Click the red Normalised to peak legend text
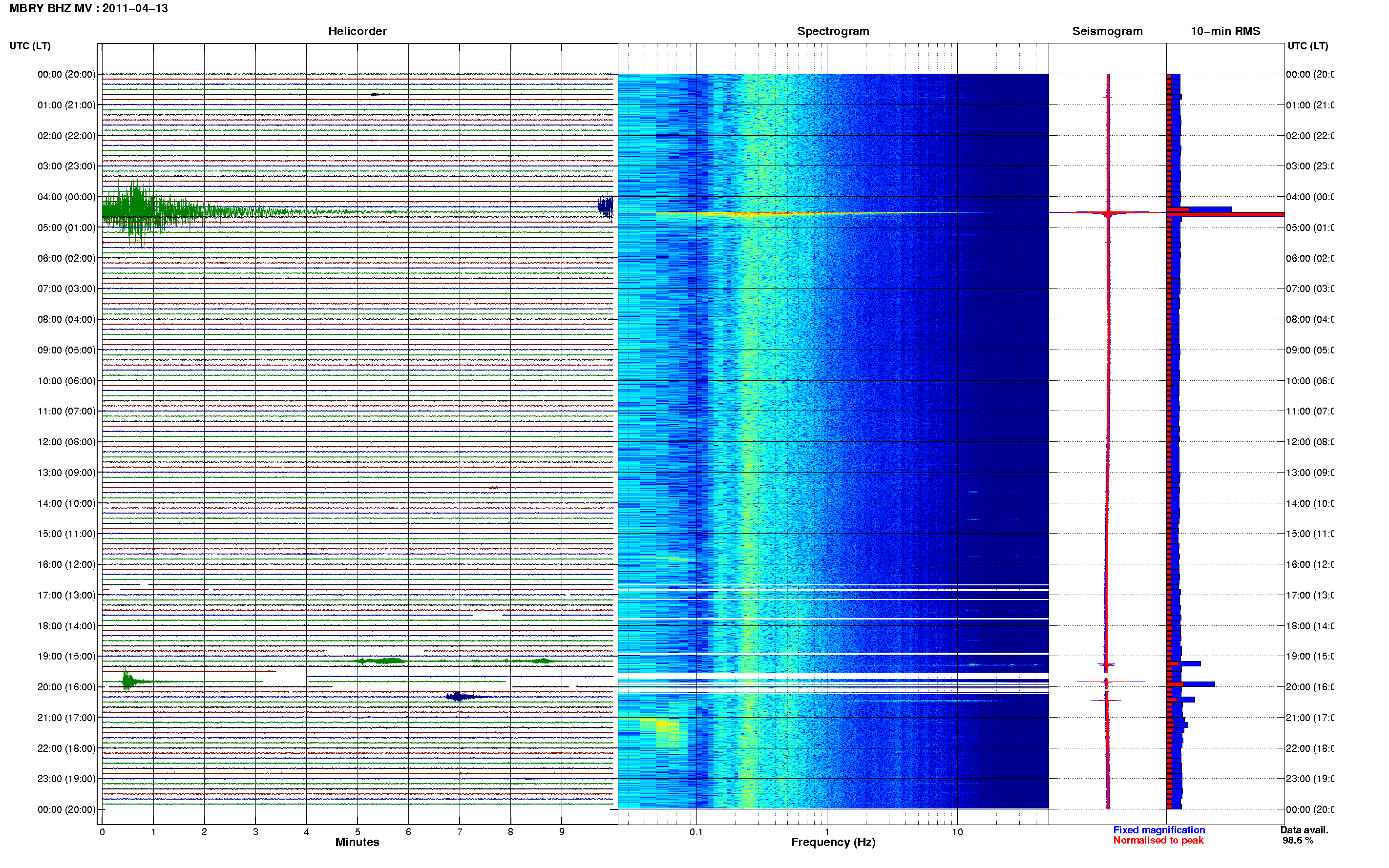Image resolution: width=1389 pixels, height=868 pixels. pos(1158,841)
